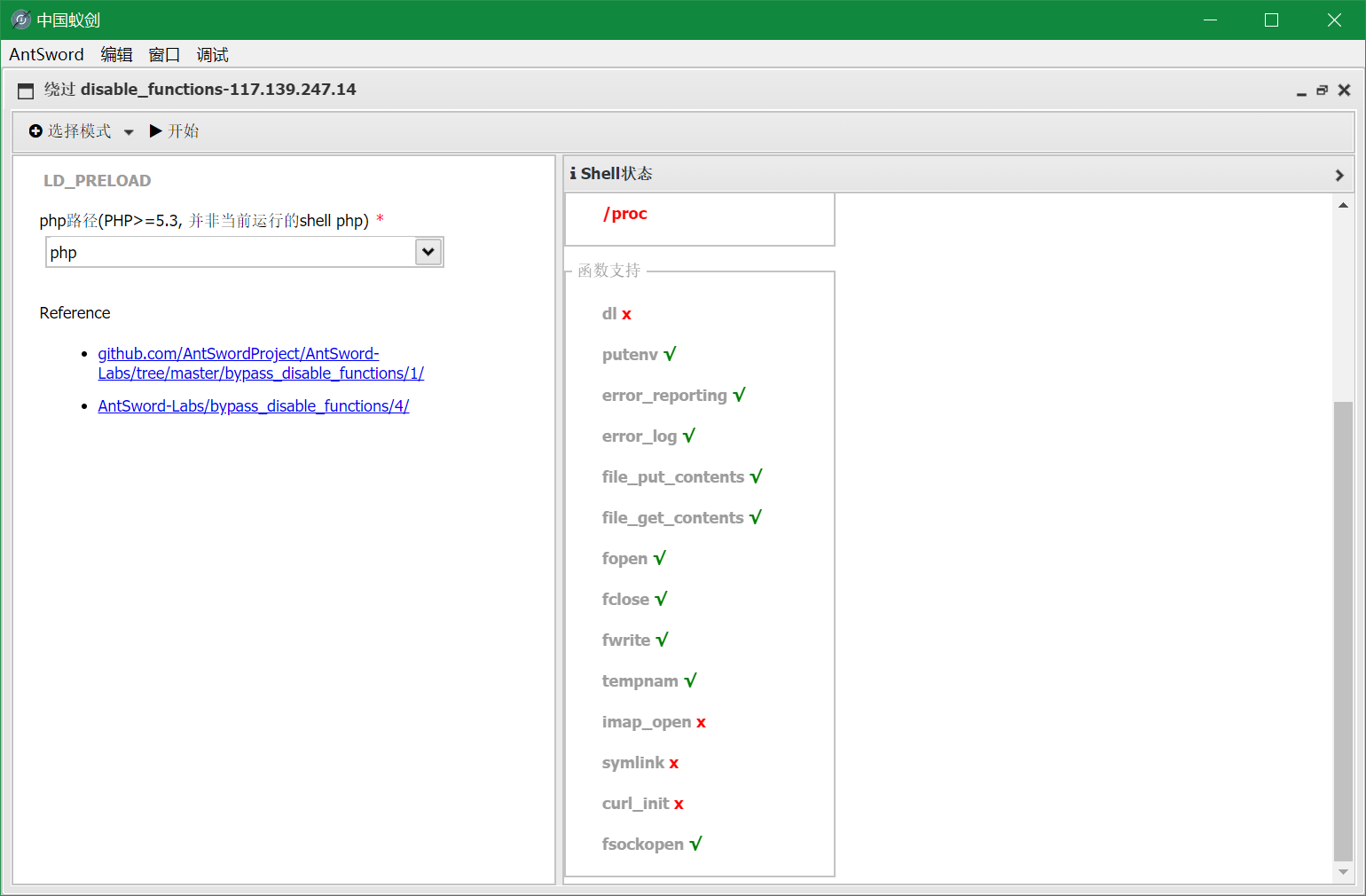Open the AntSword menu
The width and height of the screenshot is (1366, 896).
tap(46, 54)
